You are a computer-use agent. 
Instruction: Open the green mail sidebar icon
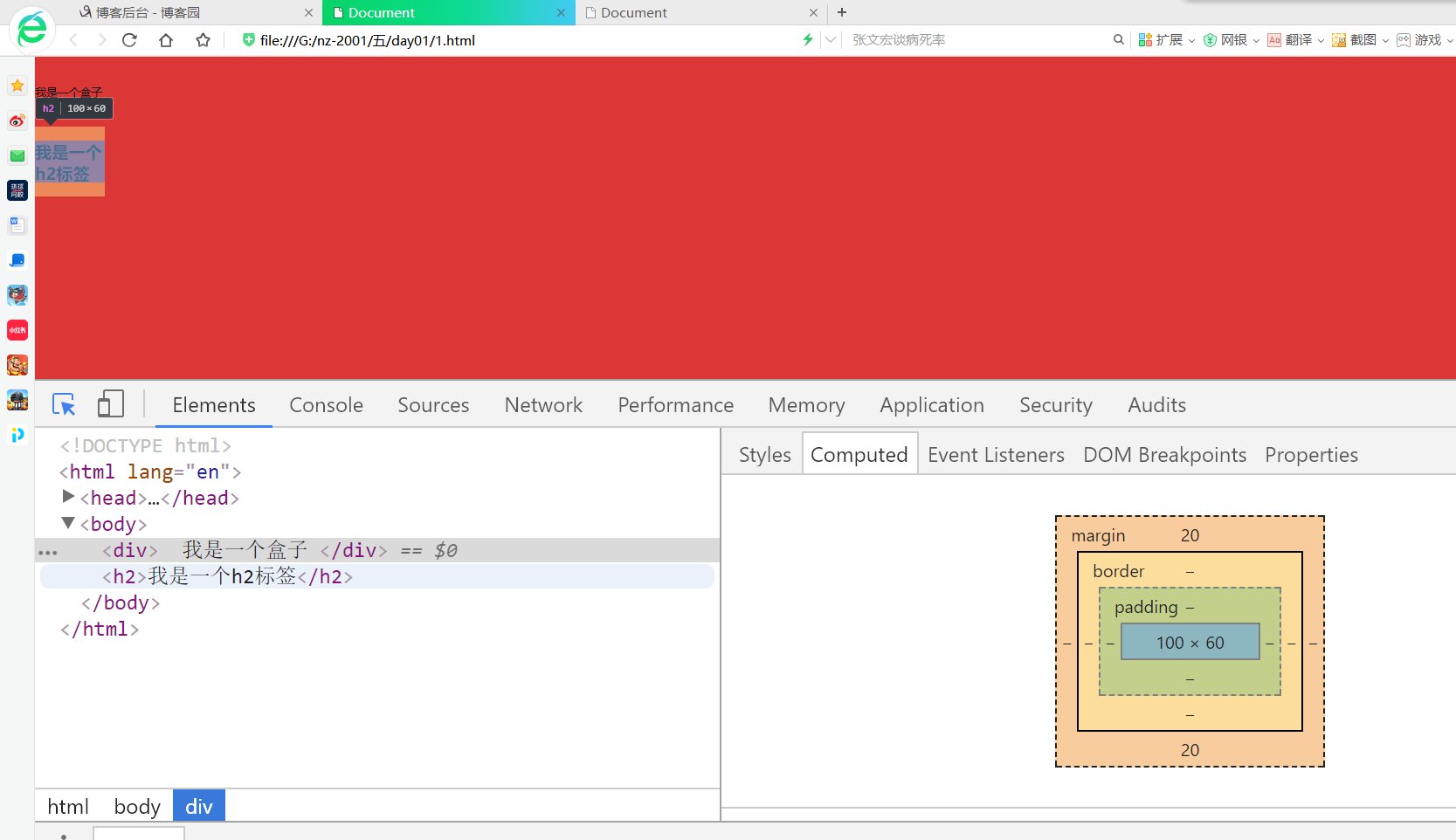pos(17,155)
